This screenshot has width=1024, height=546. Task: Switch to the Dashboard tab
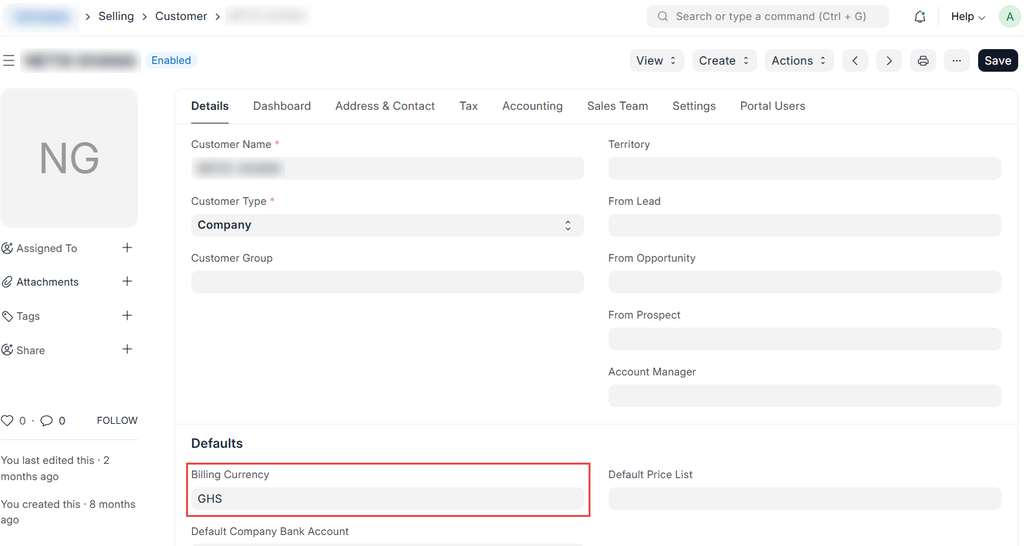281,106
